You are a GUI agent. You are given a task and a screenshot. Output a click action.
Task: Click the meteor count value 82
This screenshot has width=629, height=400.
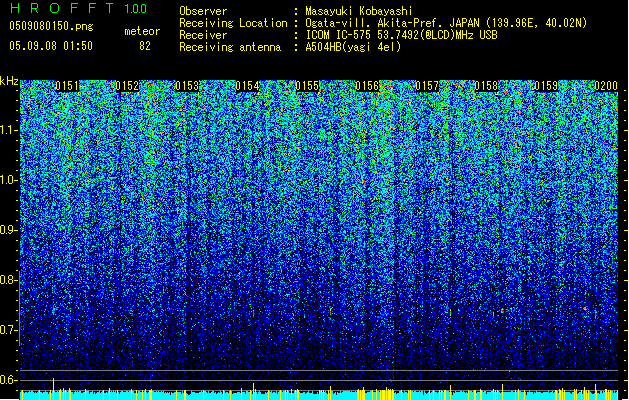pos(145,46)
